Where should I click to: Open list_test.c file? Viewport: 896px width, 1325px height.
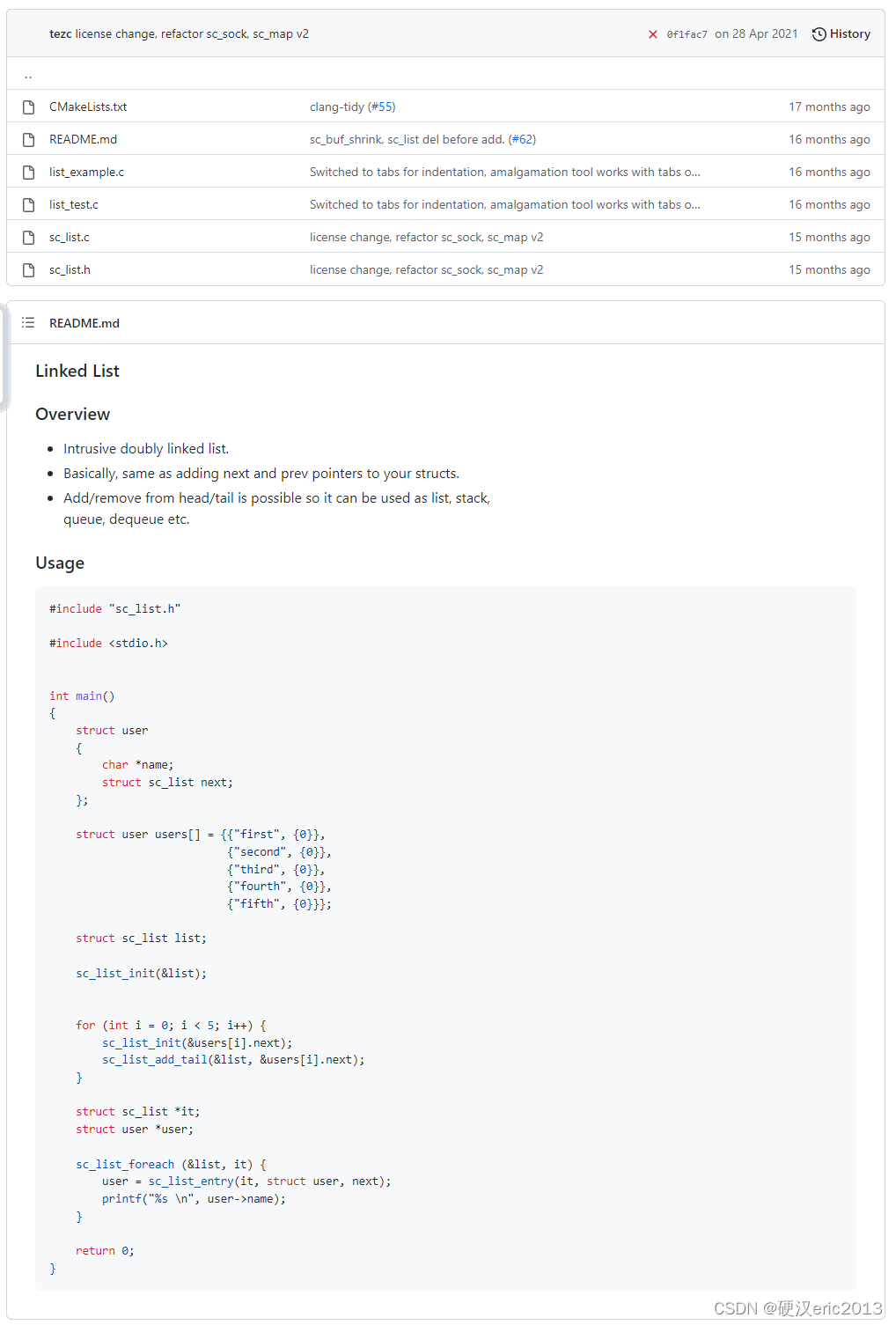pyautogui.click(x=74, y=204)
